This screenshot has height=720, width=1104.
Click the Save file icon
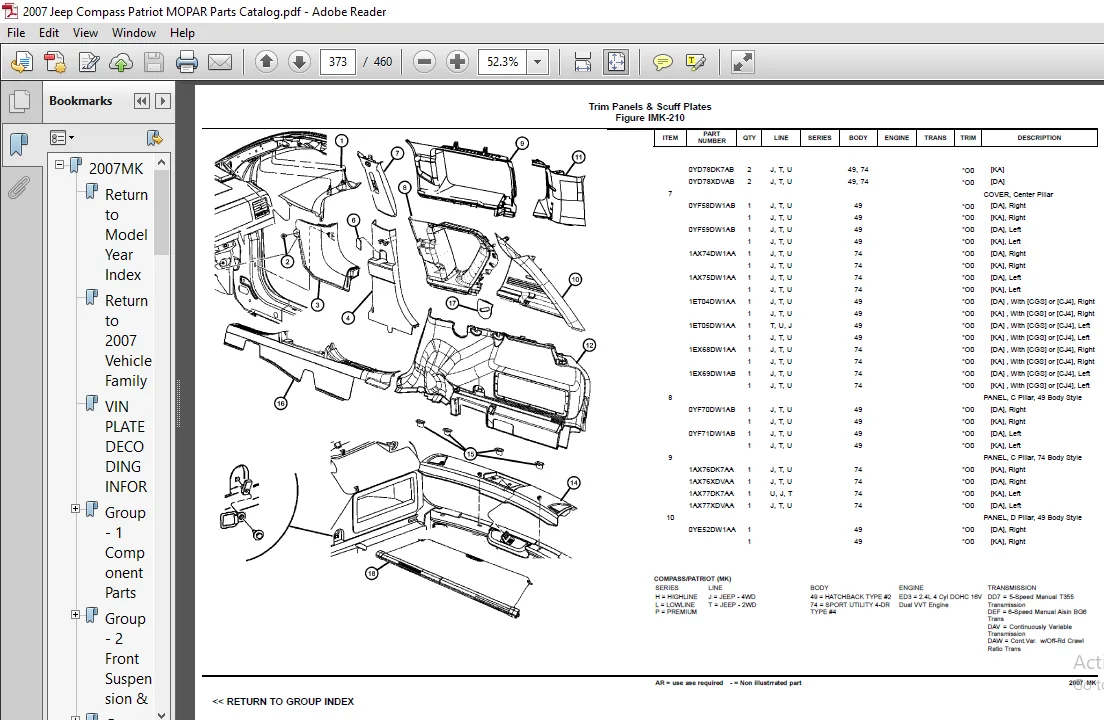point(153,63)
